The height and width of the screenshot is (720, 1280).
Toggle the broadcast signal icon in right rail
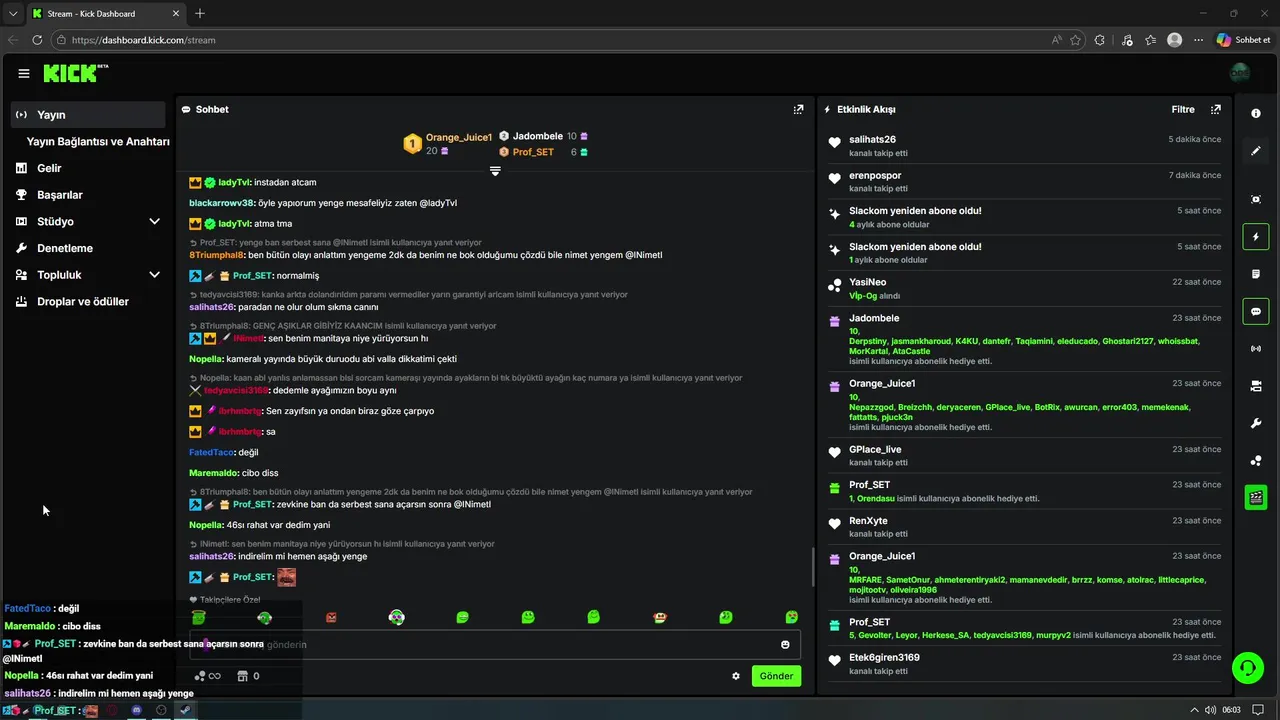tap(1256, 348)
